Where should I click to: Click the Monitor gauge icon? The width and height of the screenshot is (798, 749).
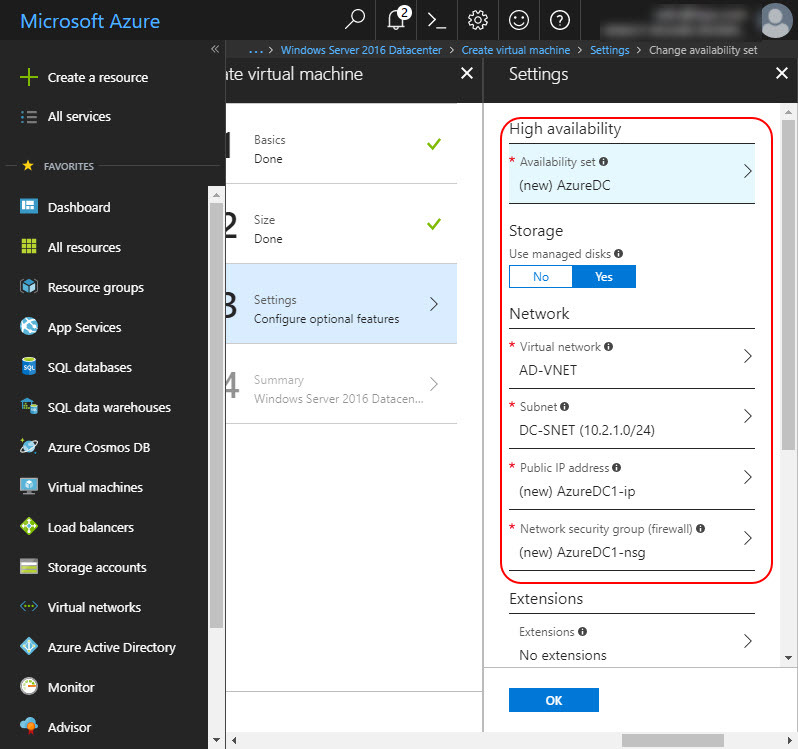click(29, 686)
